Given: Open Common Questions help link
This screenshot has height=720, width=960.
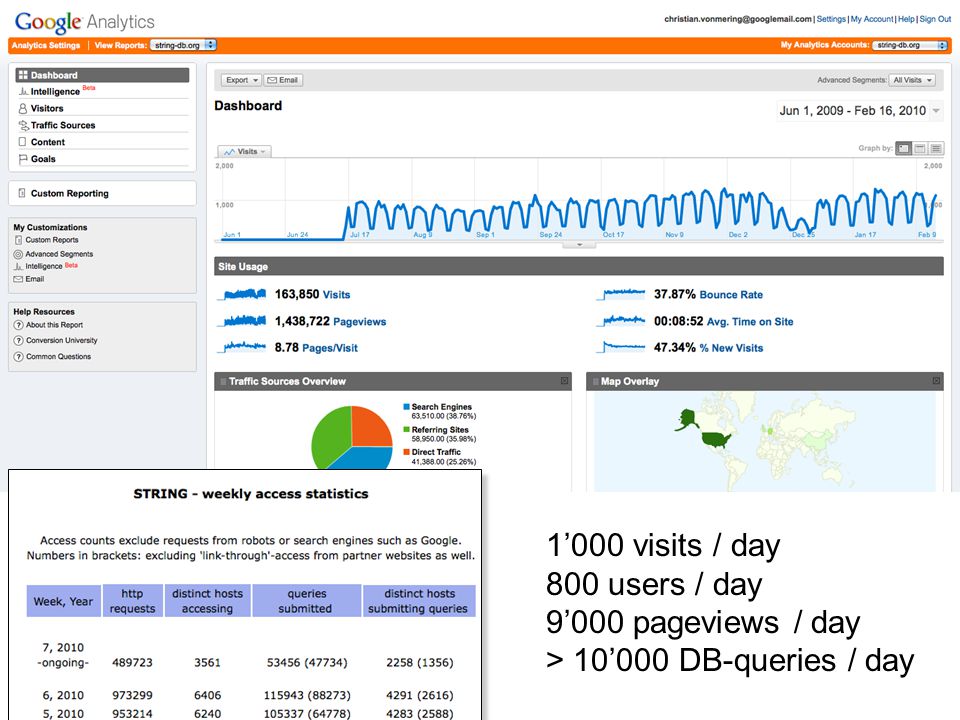Looking at the screenshot, I should pos(58,356).
